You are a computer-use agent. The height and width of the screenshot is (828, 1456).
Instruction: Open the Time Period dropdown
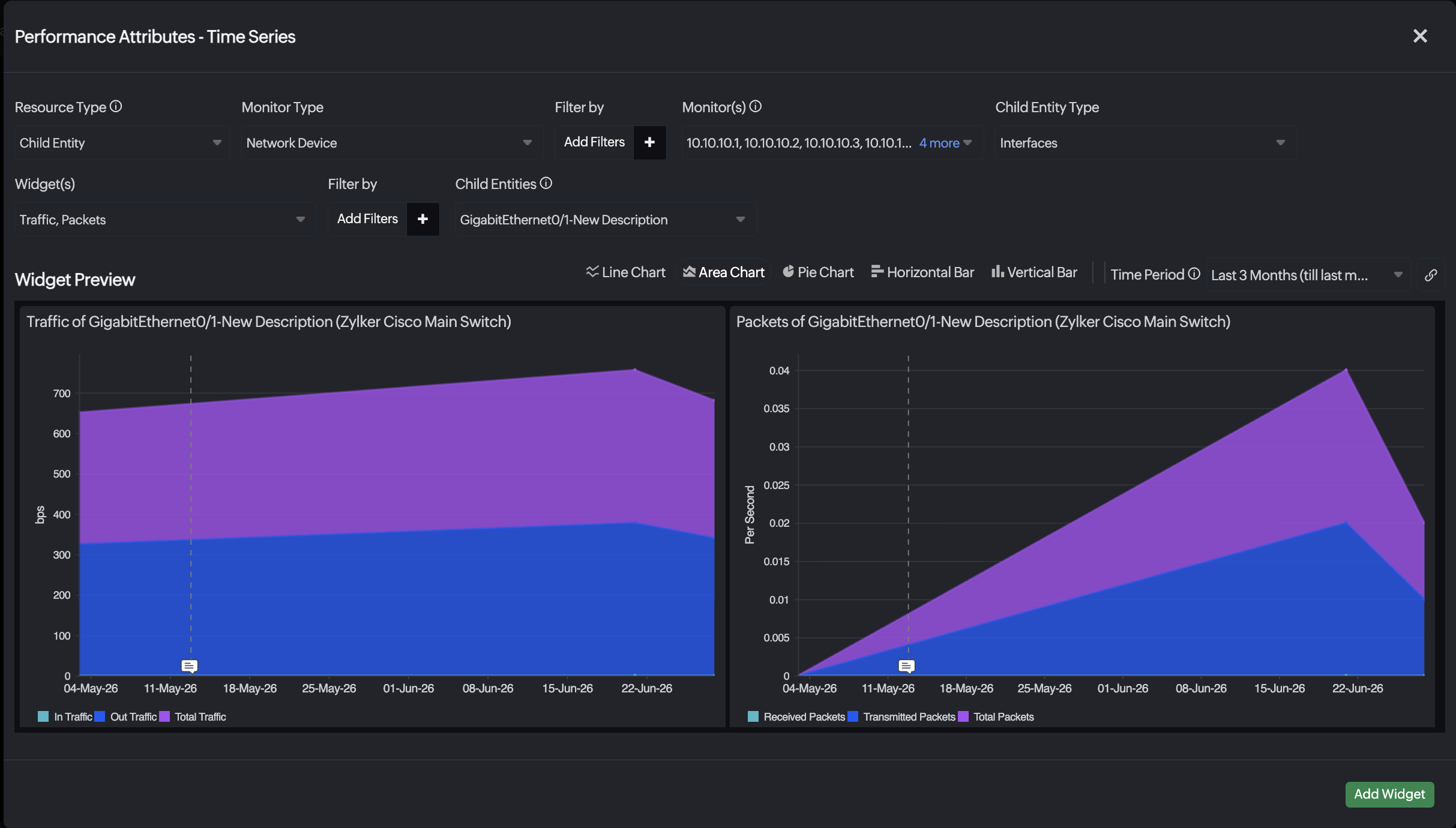1308,275
